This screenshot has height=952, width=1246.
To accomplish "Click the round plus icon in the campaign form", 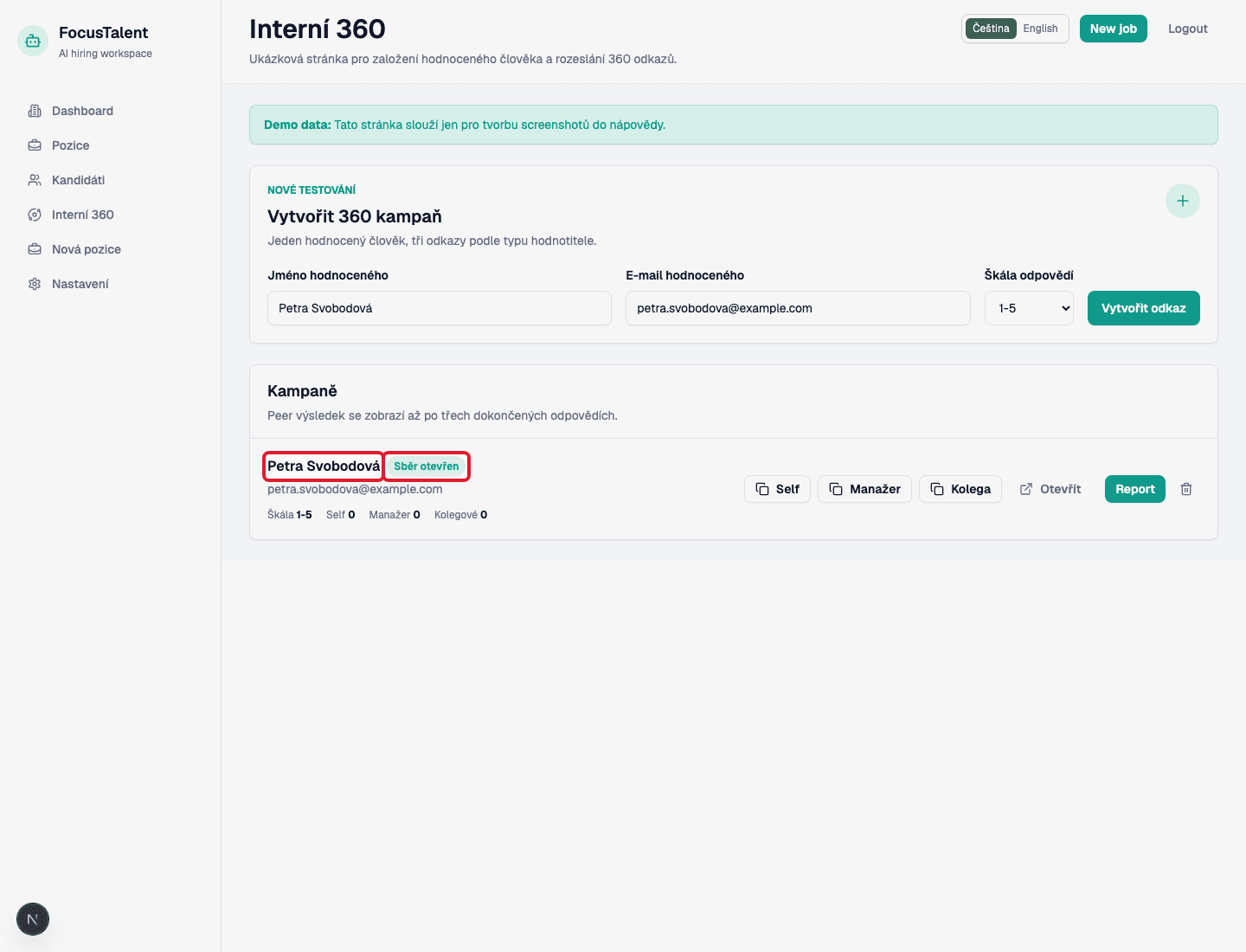I will click(1183, 201).
